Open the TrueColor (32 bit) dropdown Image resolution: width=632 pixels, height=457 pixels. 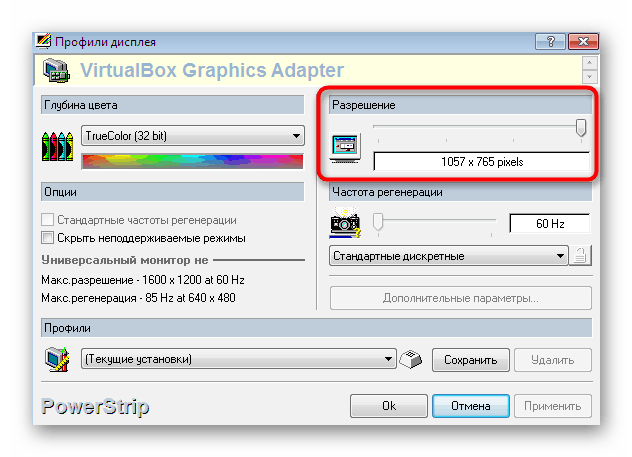pyautogui.click(x=193, y=136)
